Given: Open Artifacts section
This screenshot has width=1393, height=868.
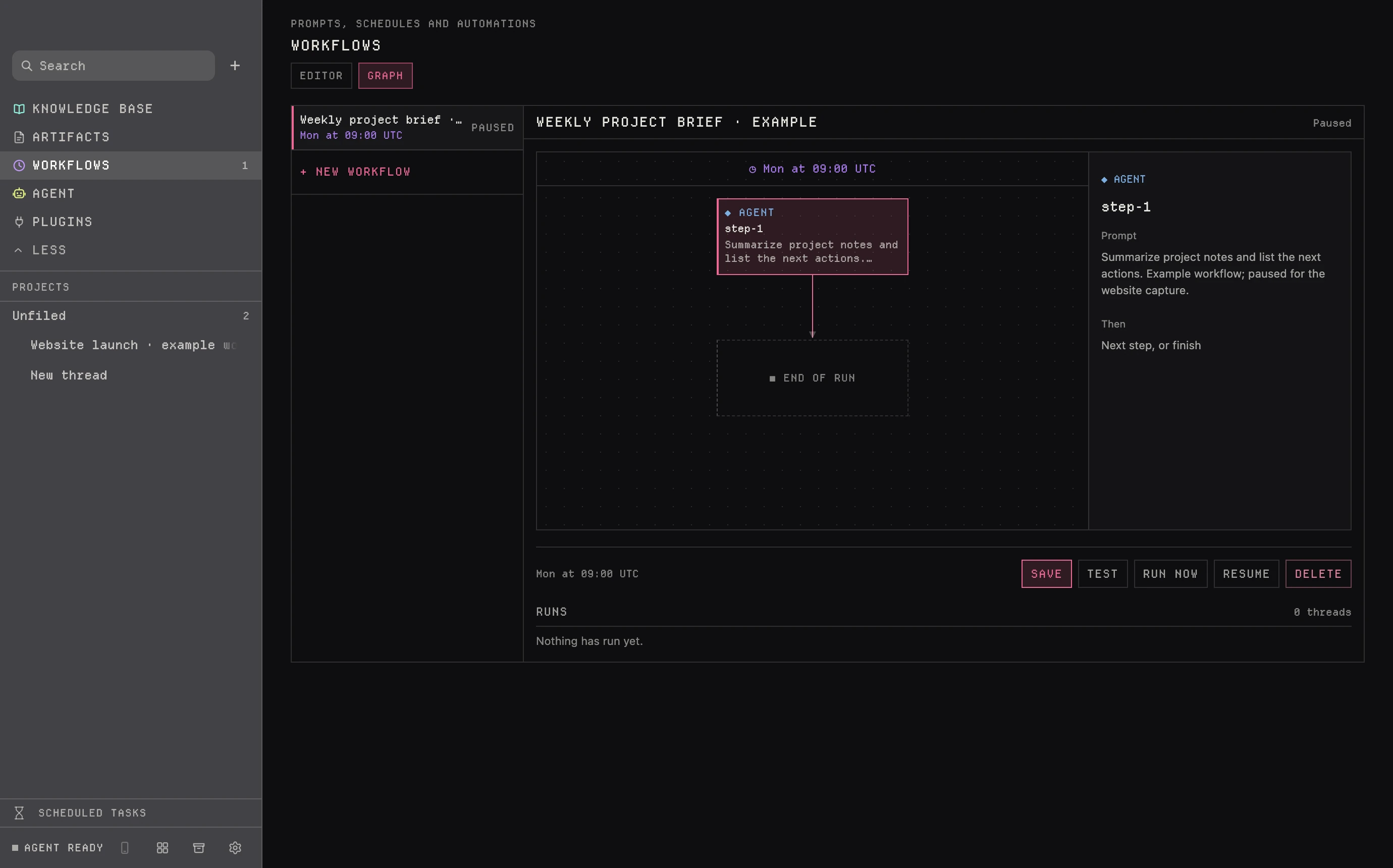Looking at the screenshot, I should point(131,137).
